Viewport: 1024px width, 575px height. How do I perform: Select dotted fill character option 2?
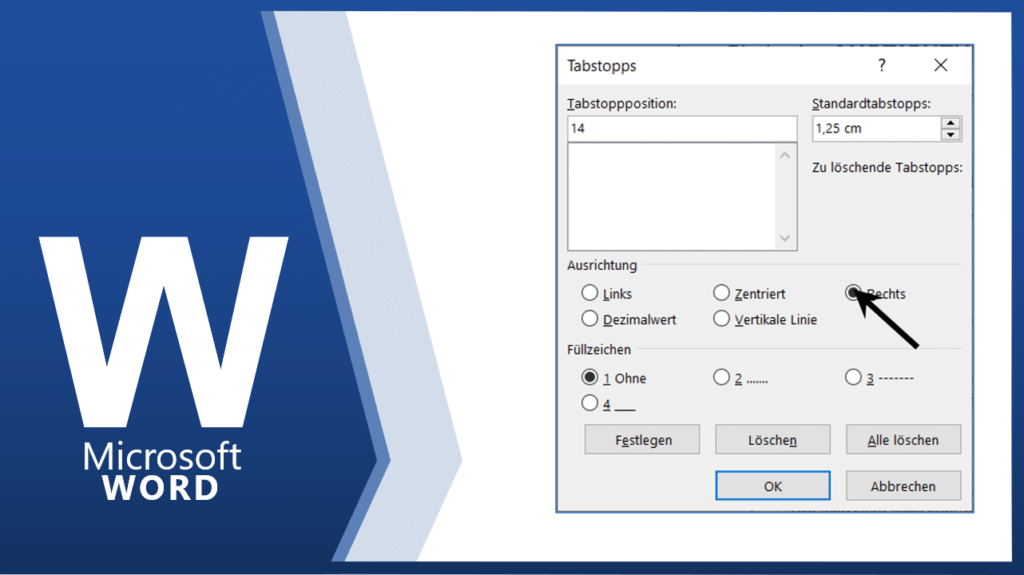click(x=721, y=378)
